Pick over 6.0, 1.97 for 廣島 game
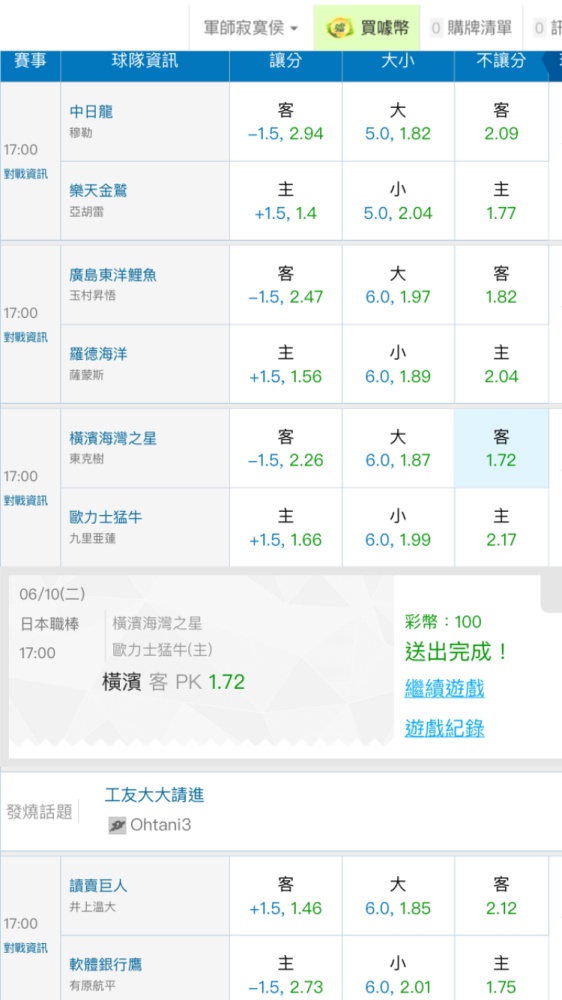The image size is (562, 1000). [x=398, y=285]
